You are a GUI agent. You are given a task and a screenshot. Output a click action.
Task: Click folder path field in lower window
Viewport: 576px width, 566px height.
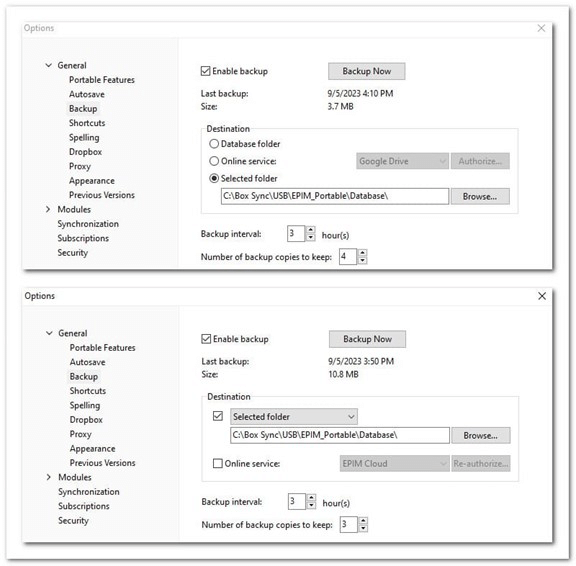[340, 435]
